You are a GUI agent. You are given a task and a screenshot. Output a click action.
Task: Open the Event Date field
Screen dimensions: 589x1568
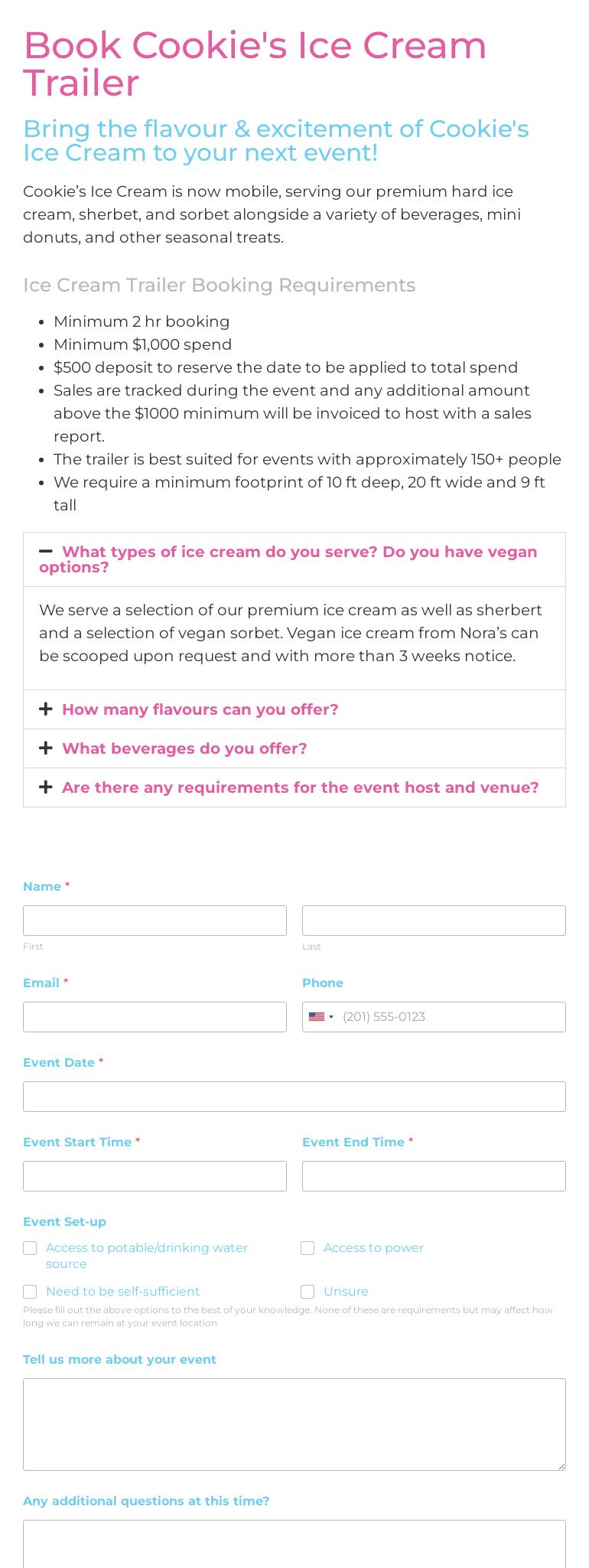[x=294, y=1097]
